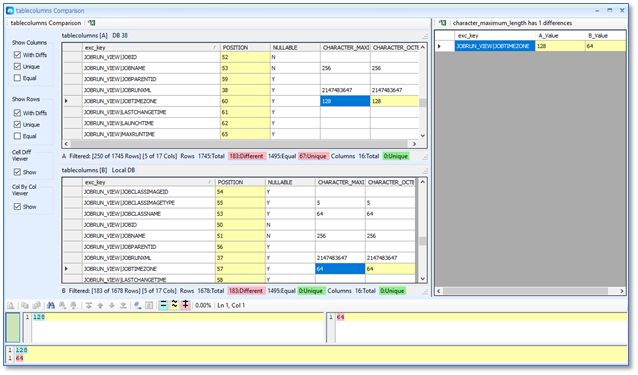Click the go-to-line icon with blue arrow
This screenshot has height=375, width=638.
pos(138,305)
